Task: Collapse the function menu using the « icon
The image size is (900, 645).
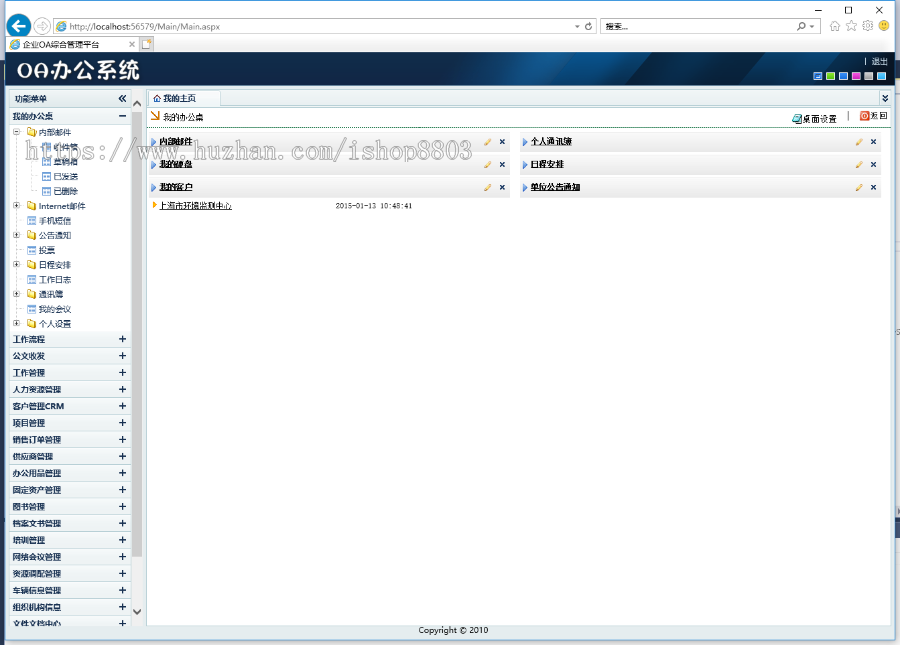Action: point(122,98)
